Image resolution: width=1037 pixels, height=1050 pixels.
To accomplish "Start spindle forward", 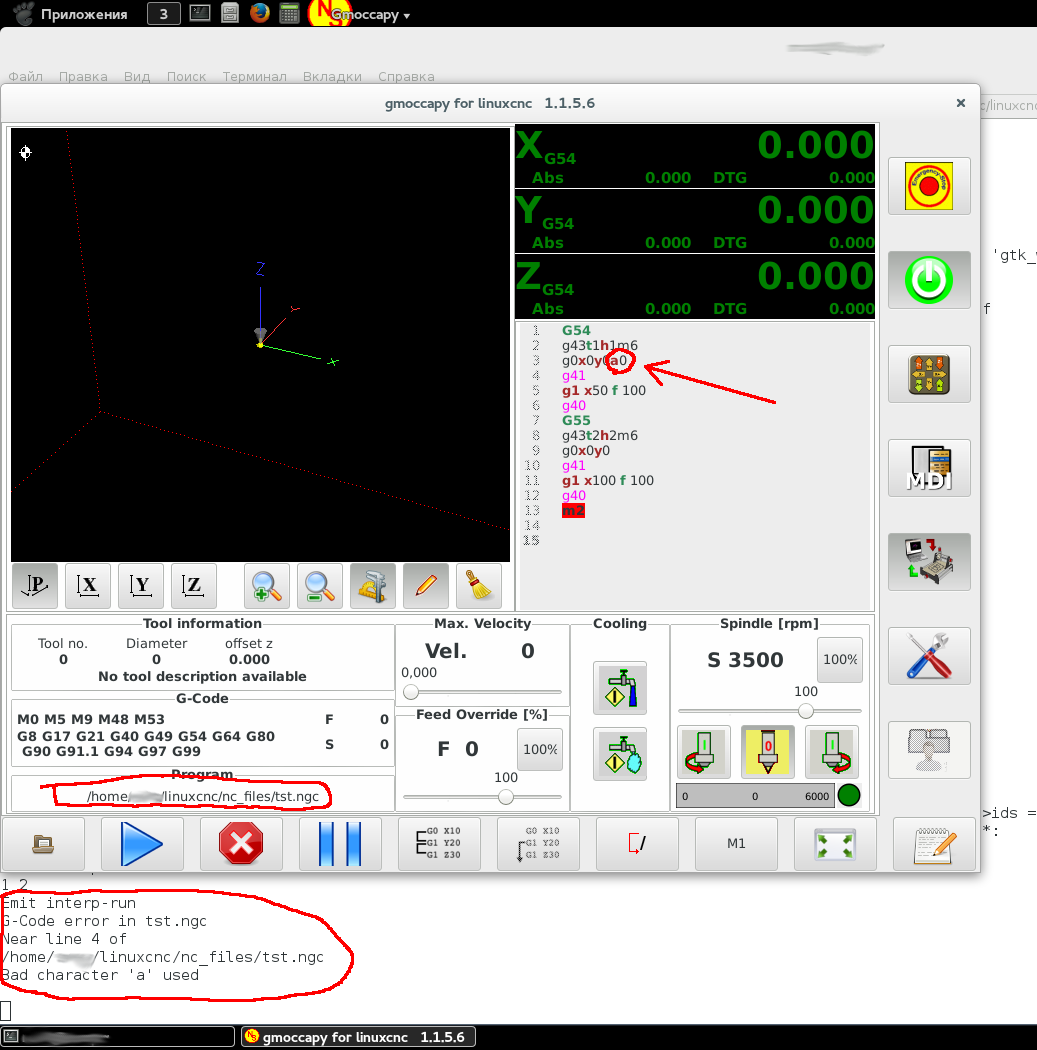I will coord(831,752).
